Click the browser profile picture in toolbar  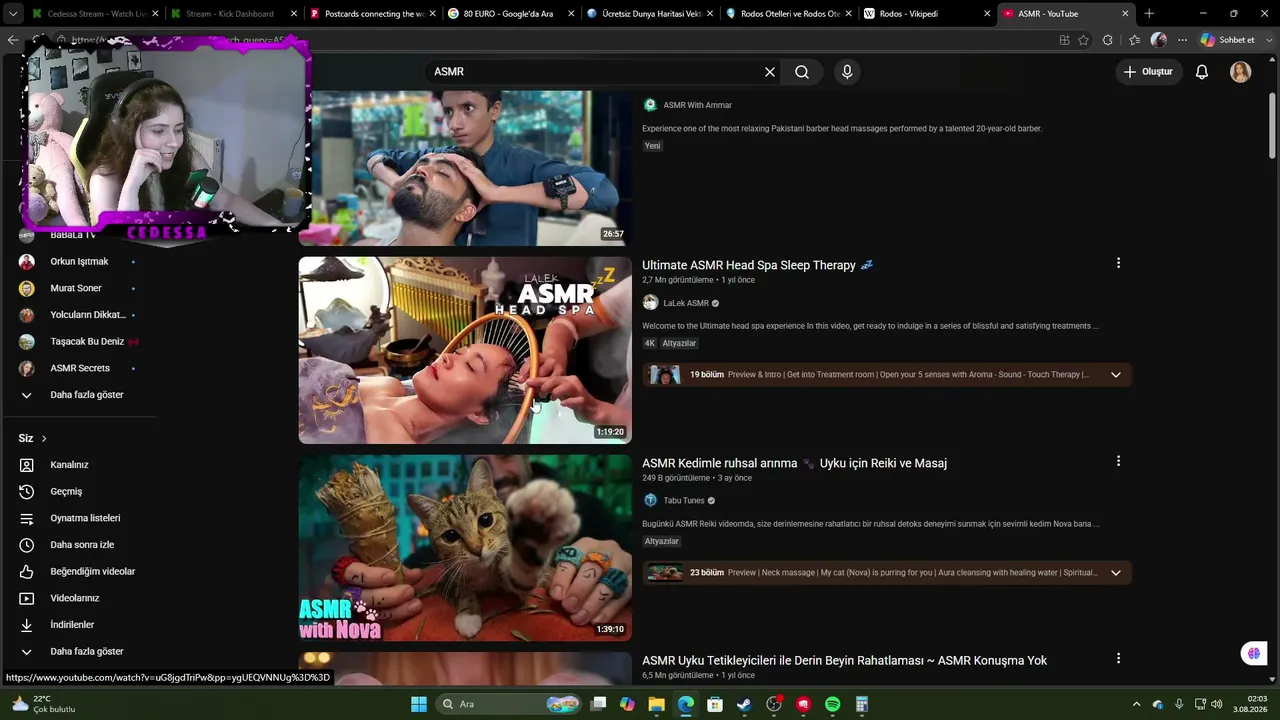(1158, 40)
